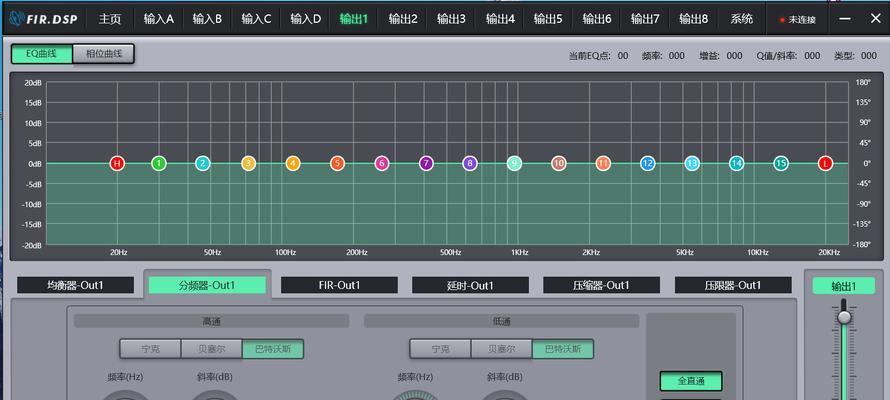Open the 输入C tab
890x400 pixels.
[x=257, y=19]
